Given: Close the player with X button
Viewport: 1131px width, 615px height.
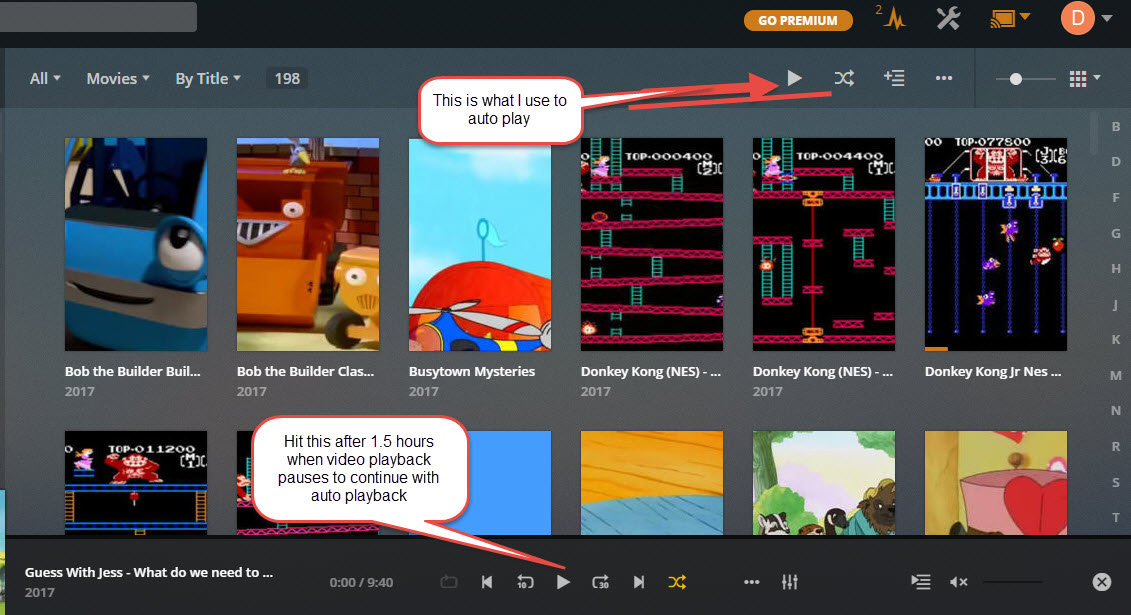Looking at the screenshot, I should pos(1101,582).
